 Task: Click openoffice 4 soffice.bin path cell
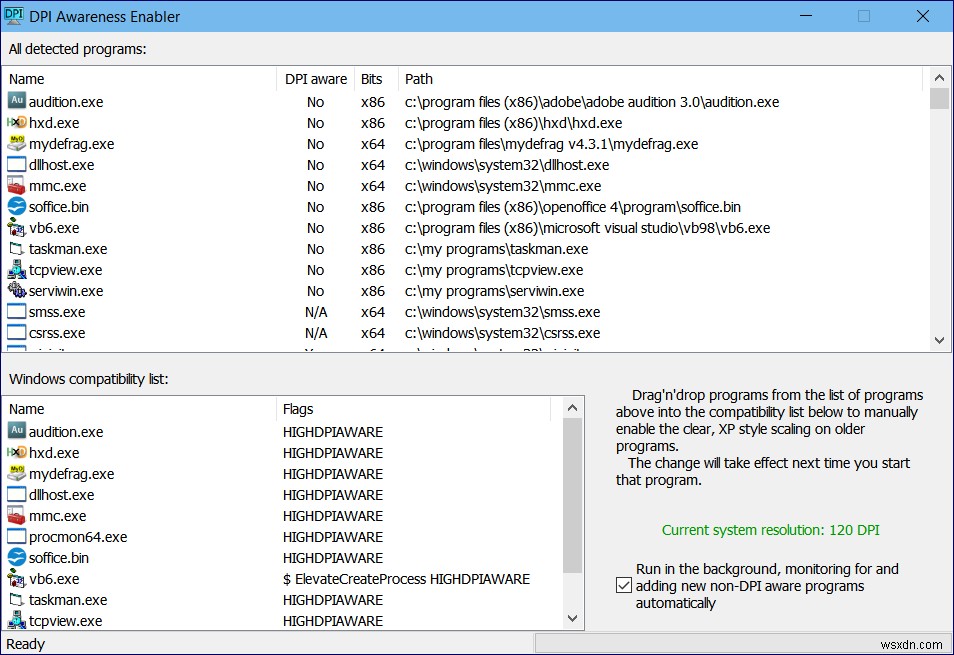573,207
